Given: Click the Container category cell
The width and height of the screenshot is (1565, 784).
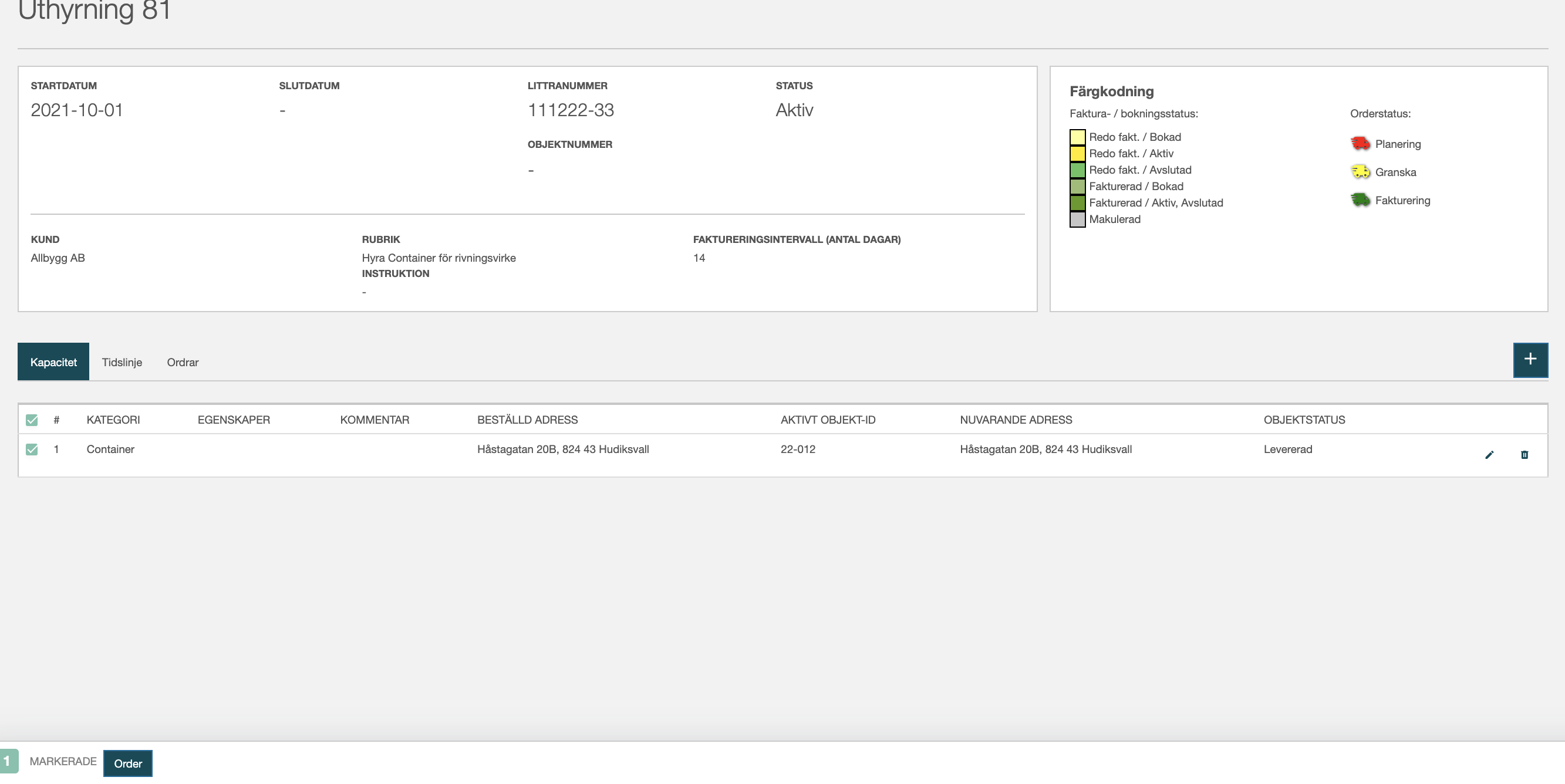Looking at the screenshot, I should [x=110, y=450].
